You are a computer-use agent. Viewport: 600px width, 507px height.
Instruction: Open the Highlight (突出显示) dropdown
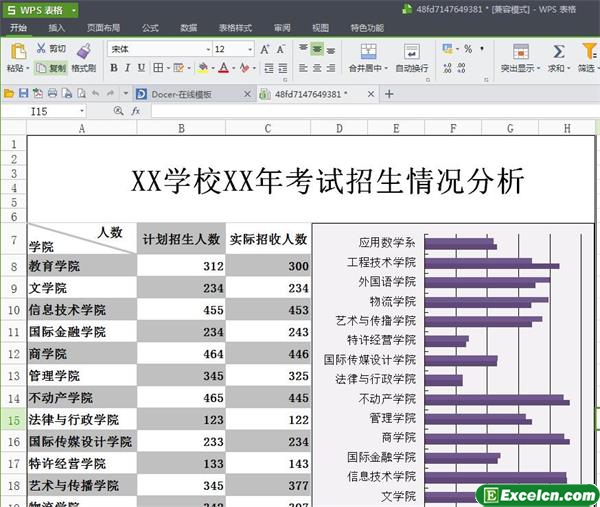pyautogui.click(x=517, y=68)
